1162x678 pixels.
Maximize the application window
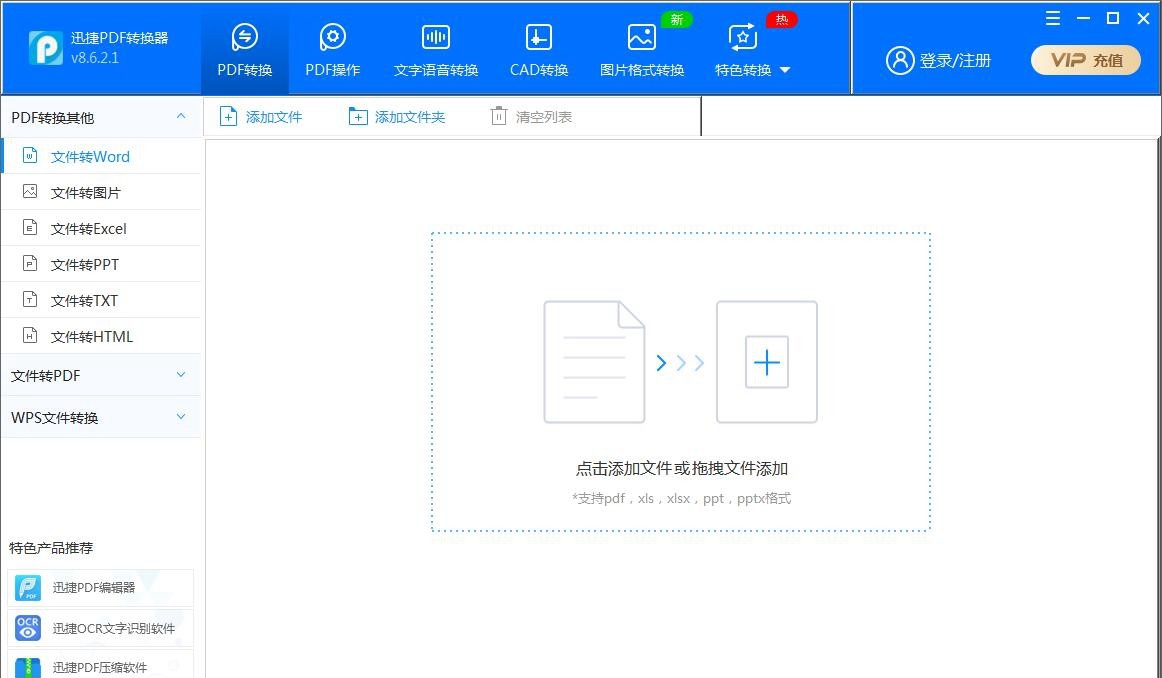1113,19
